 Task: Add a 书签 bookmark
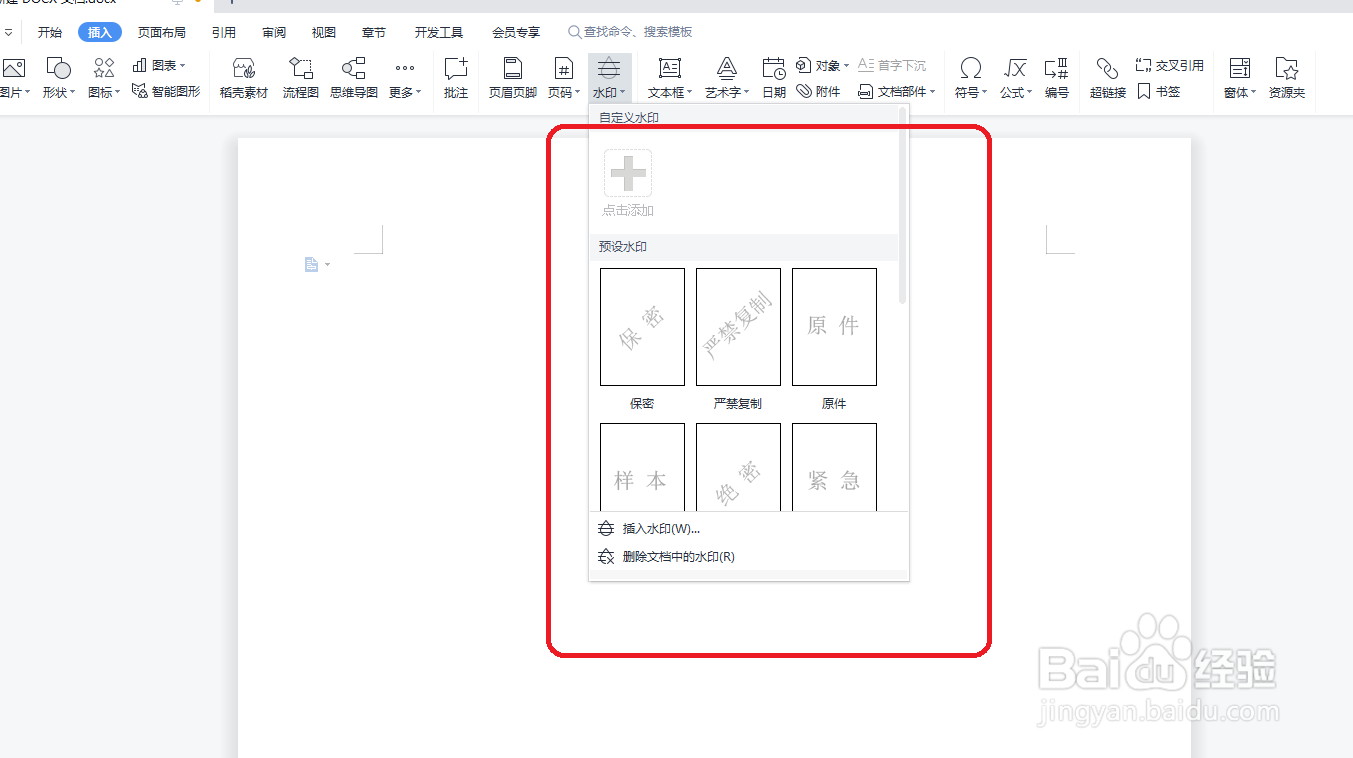click(1159, 91)
